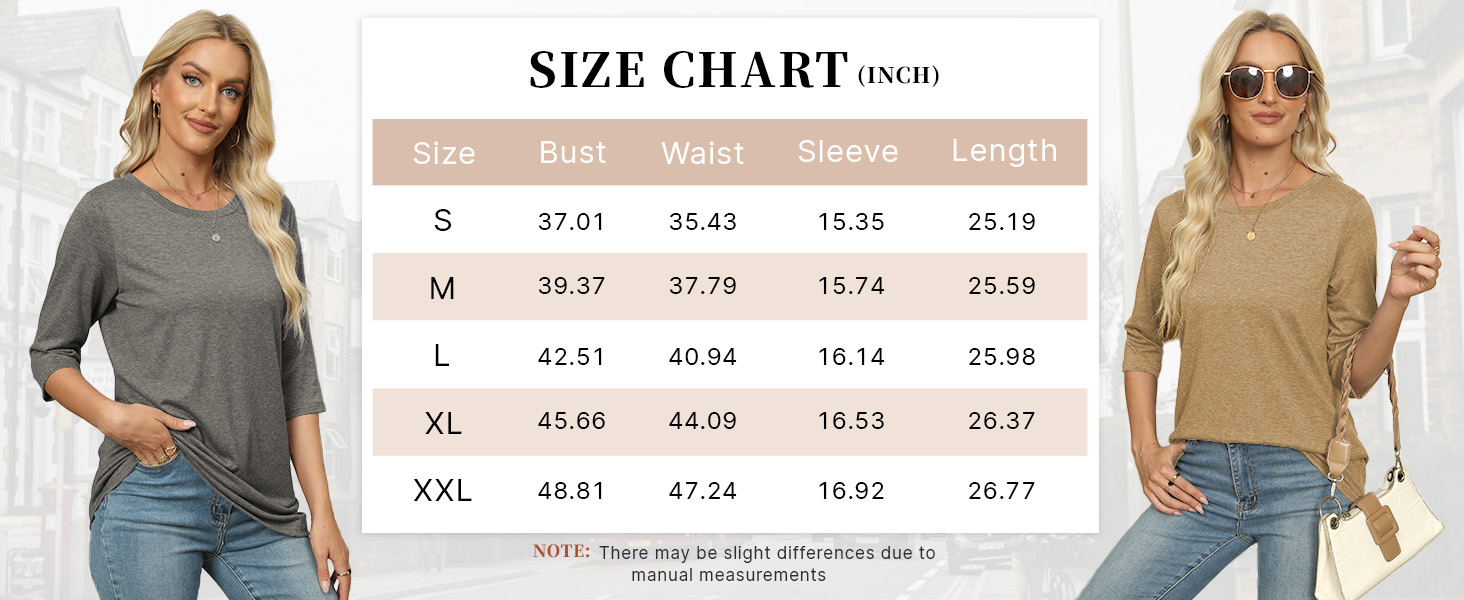Select the S size row label
Screen dimensions: 1464x600
[x=443, y=221]
